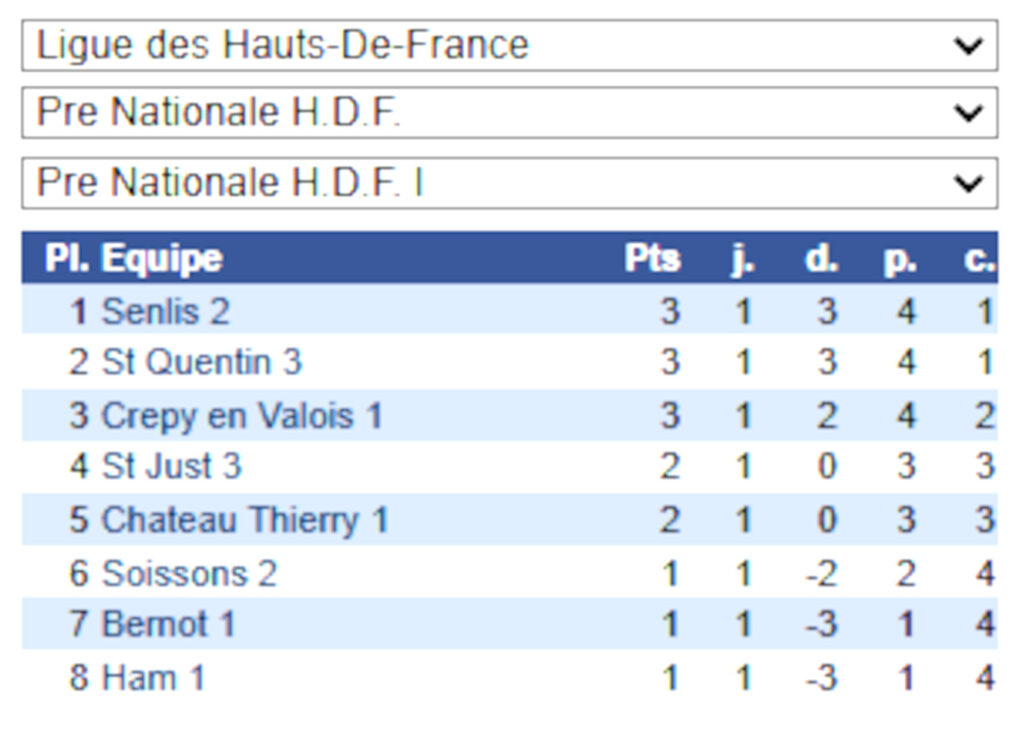Click the p. column header
The image size is (1024, 730).
point(900,258)
